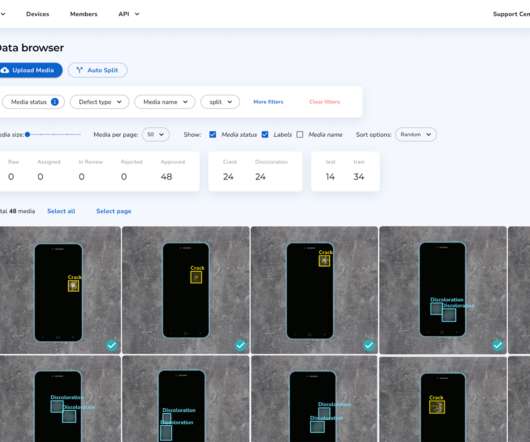The width and height of the screenshot is (530, 442).
Task: Click Crack bounding box in first top-row thumbnail
Action: [x=74, y=286]
